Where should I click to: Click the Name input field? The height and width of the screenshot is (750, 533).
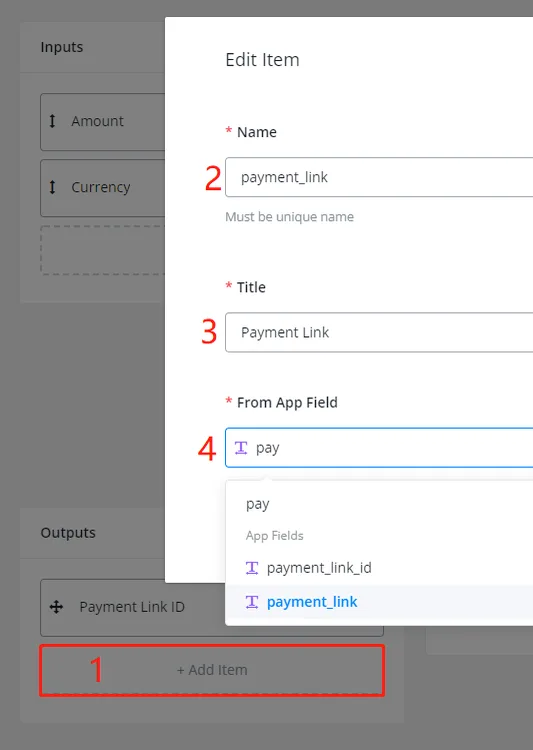379,177
